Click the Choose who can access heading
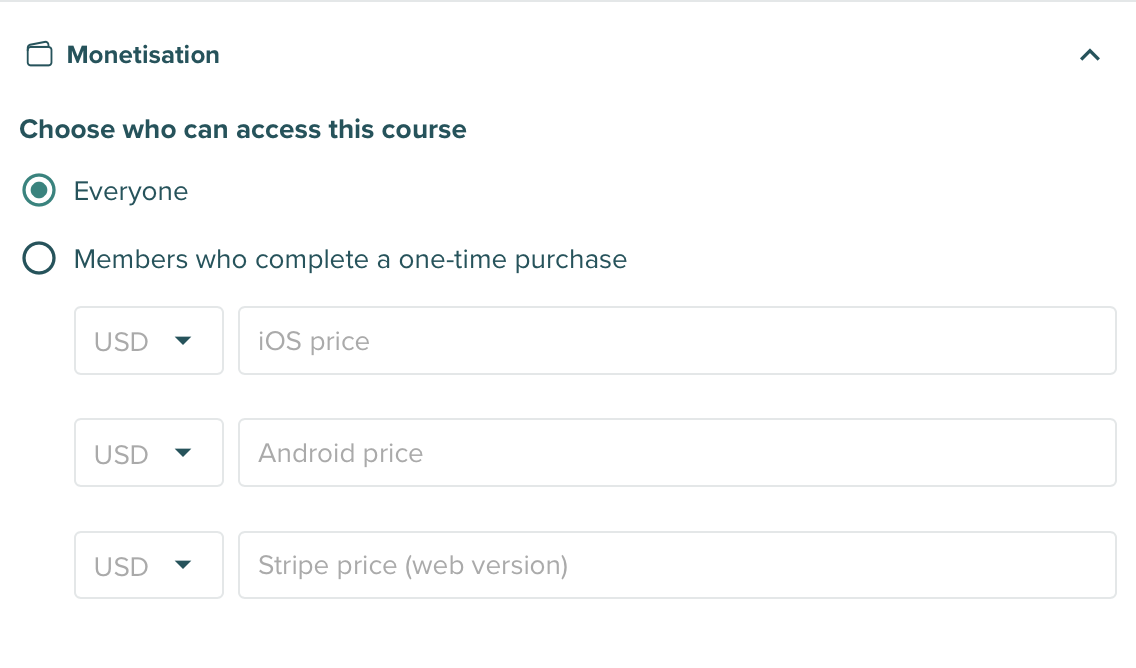The width and height of the screenshot is (1136, 668). 242,129
